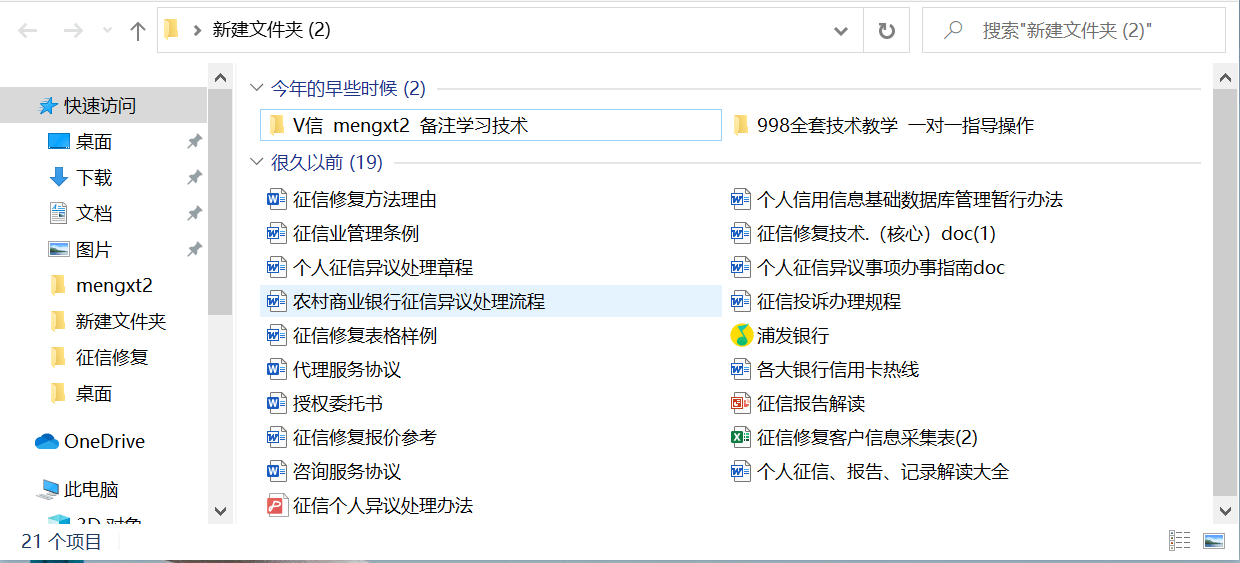Open the Excel file 征信修复客户信息采集表(2)

coord(866,438)
